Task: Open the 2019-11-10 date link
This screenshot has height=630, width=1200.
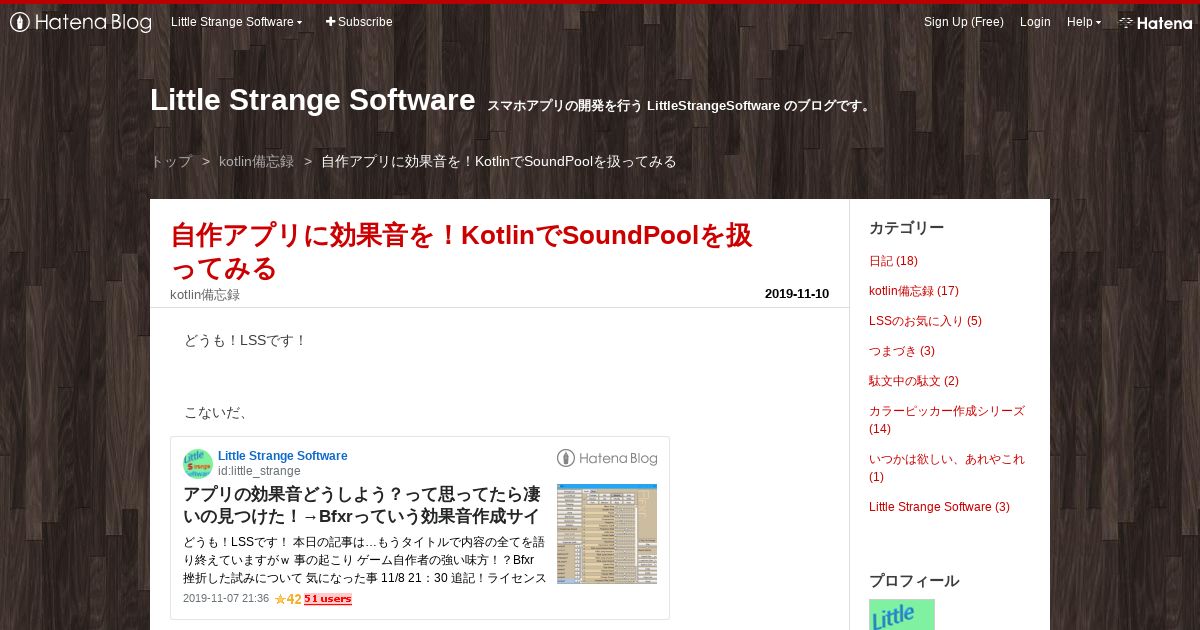Action: (x=797, y=294)
